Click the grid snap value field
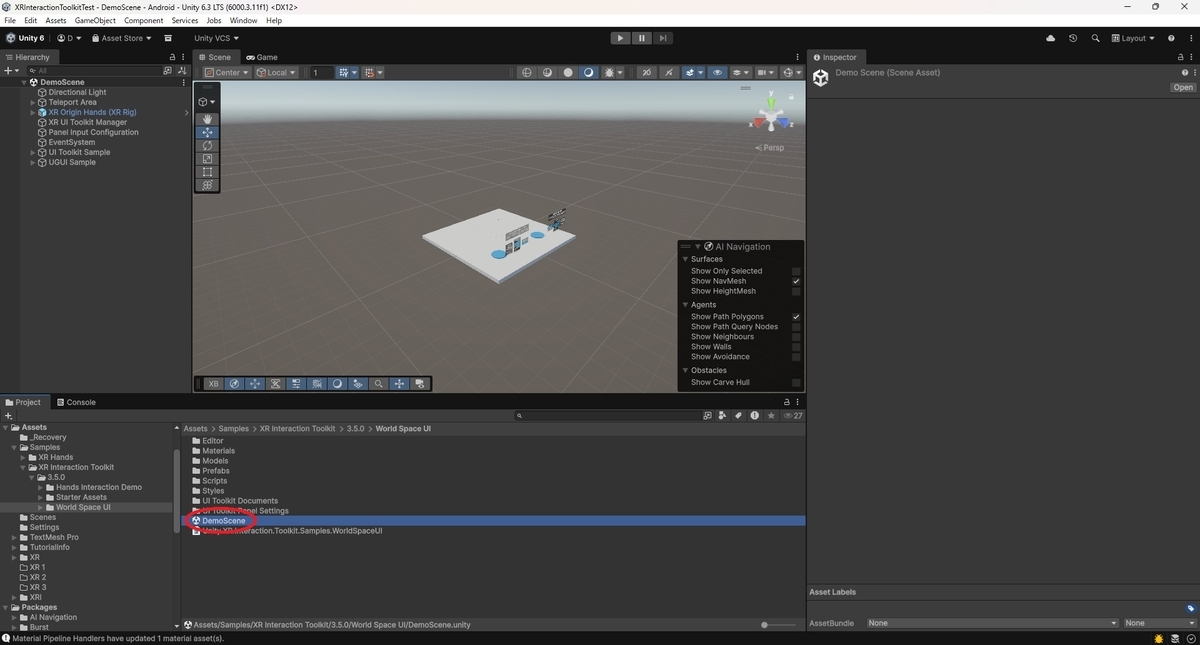The image size is (1200, 645). click(x=320, y=72)
